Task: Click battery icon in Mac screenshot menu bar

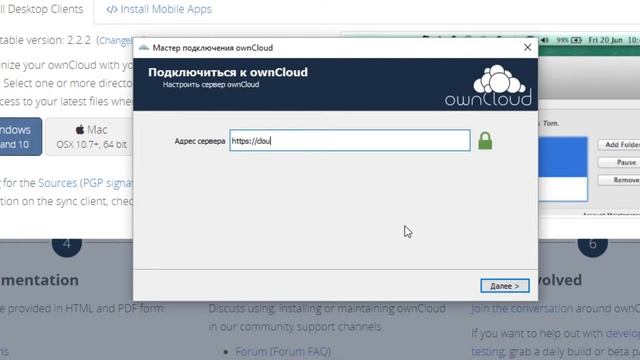Action: (x=576, y=40)
